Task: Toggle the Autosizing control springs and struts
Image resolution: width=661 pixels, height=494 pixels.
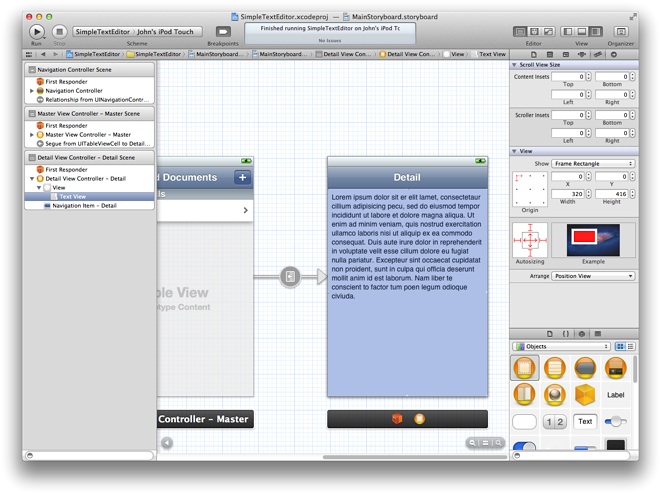Action: coord(529,240)
